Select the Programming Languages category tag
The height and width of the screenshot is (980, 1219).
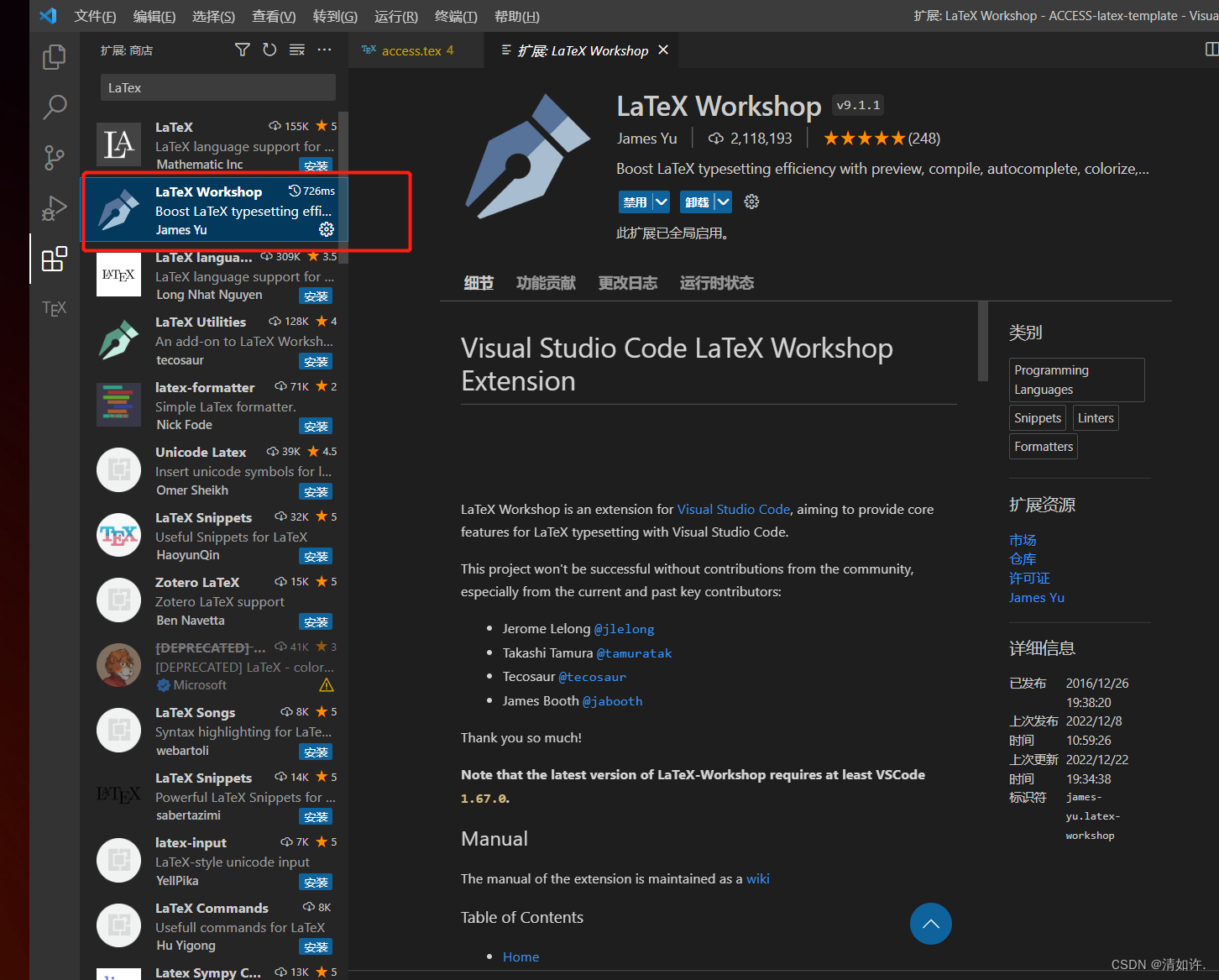[x=1077, y=380]
